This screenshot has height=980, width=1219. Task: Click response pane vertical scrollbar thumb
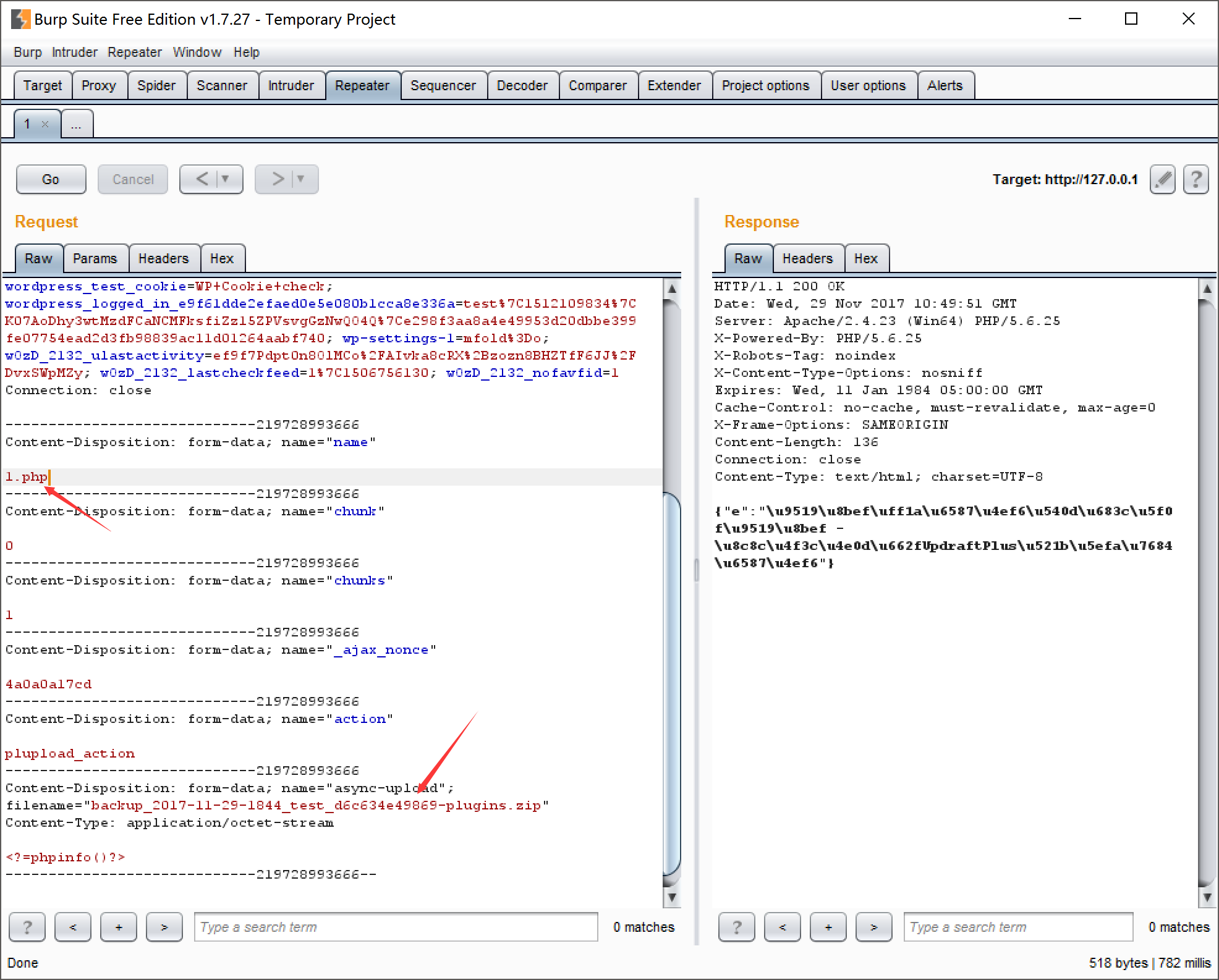1207,593
